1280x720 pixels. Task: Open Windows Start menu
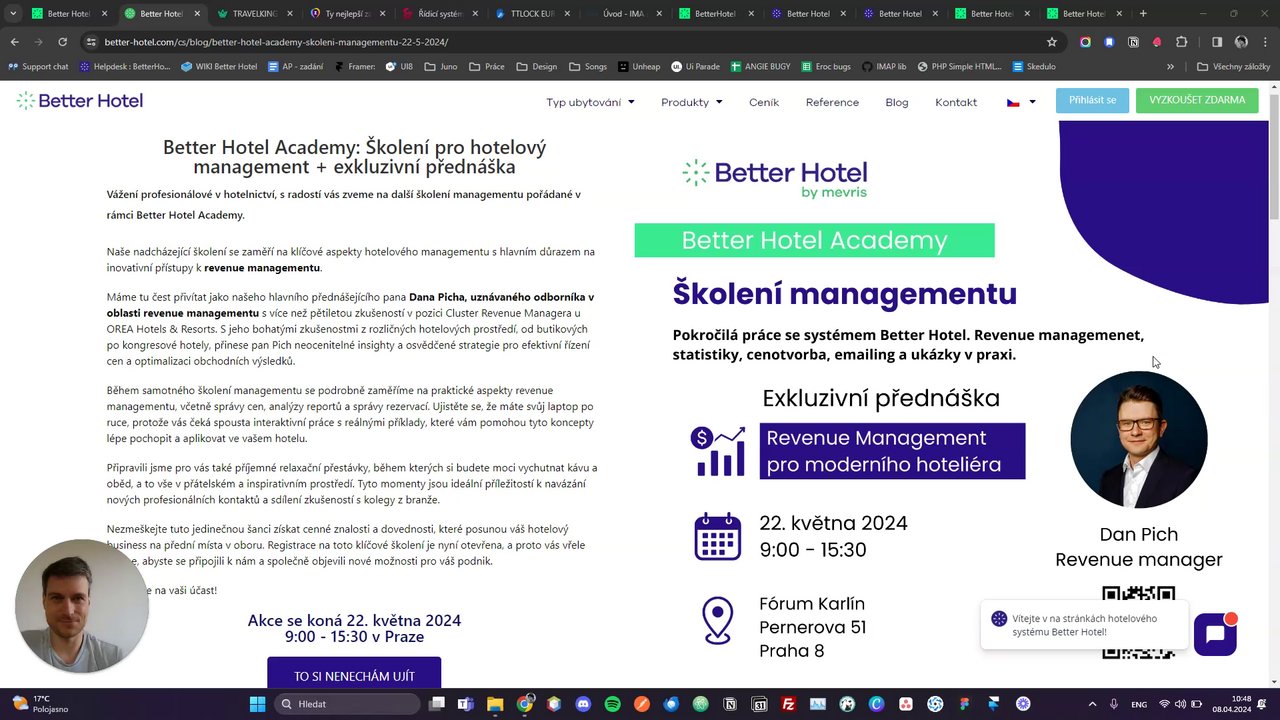[x=257, y=704]
